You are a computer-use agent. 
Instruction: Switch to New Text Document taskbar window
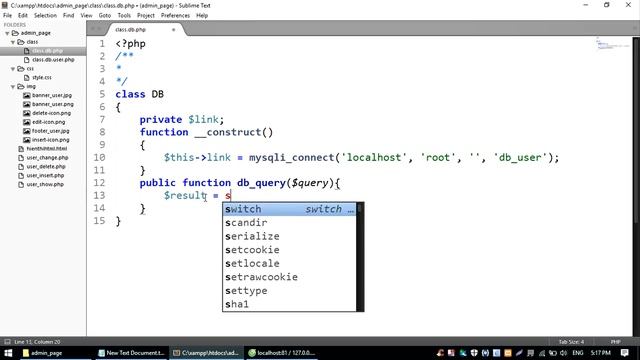point(131,353)
